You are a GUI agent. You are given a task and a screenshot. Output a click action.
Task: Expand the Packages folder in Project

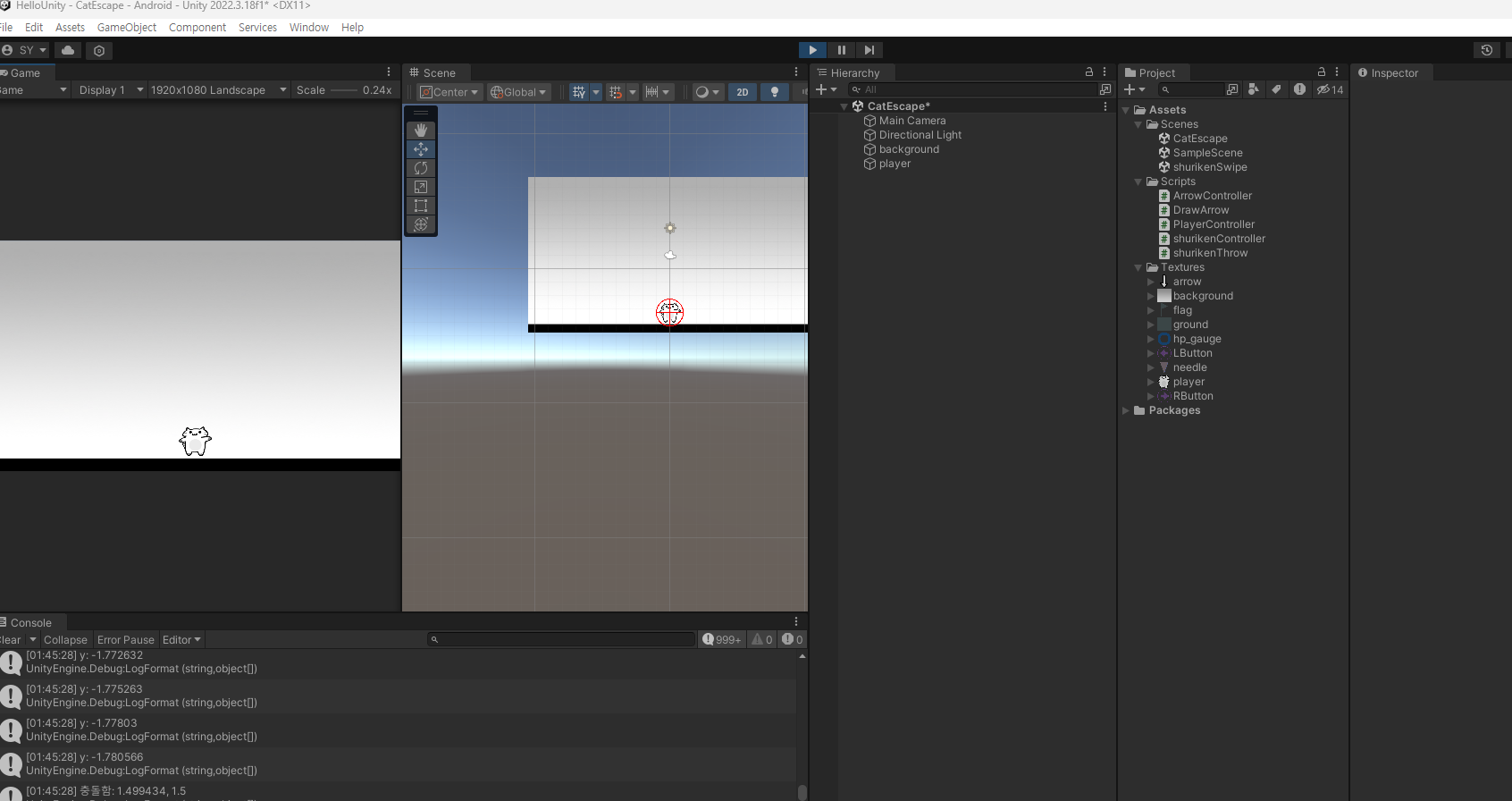click(x=1126, y=410)
